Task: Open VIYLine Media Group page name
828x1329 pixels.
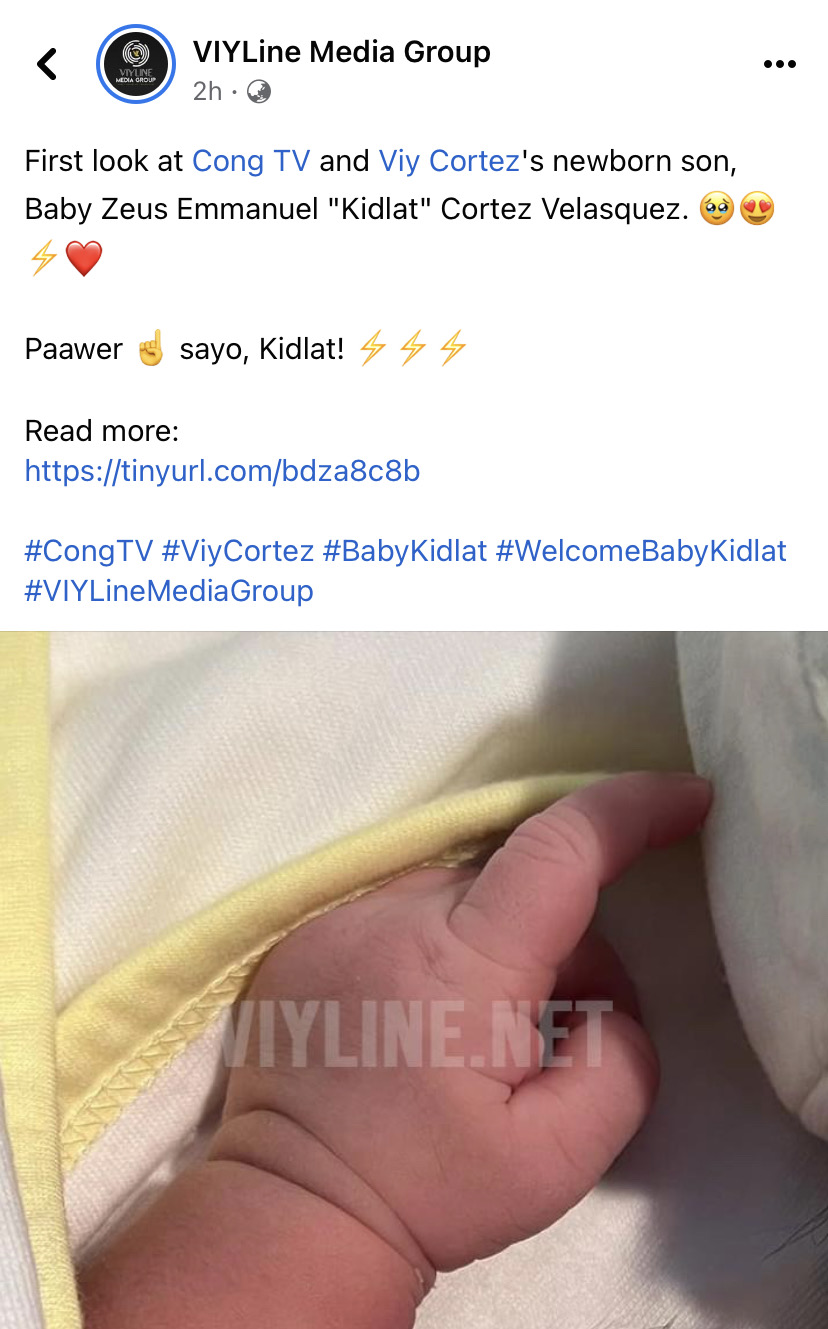Action: 341,51
